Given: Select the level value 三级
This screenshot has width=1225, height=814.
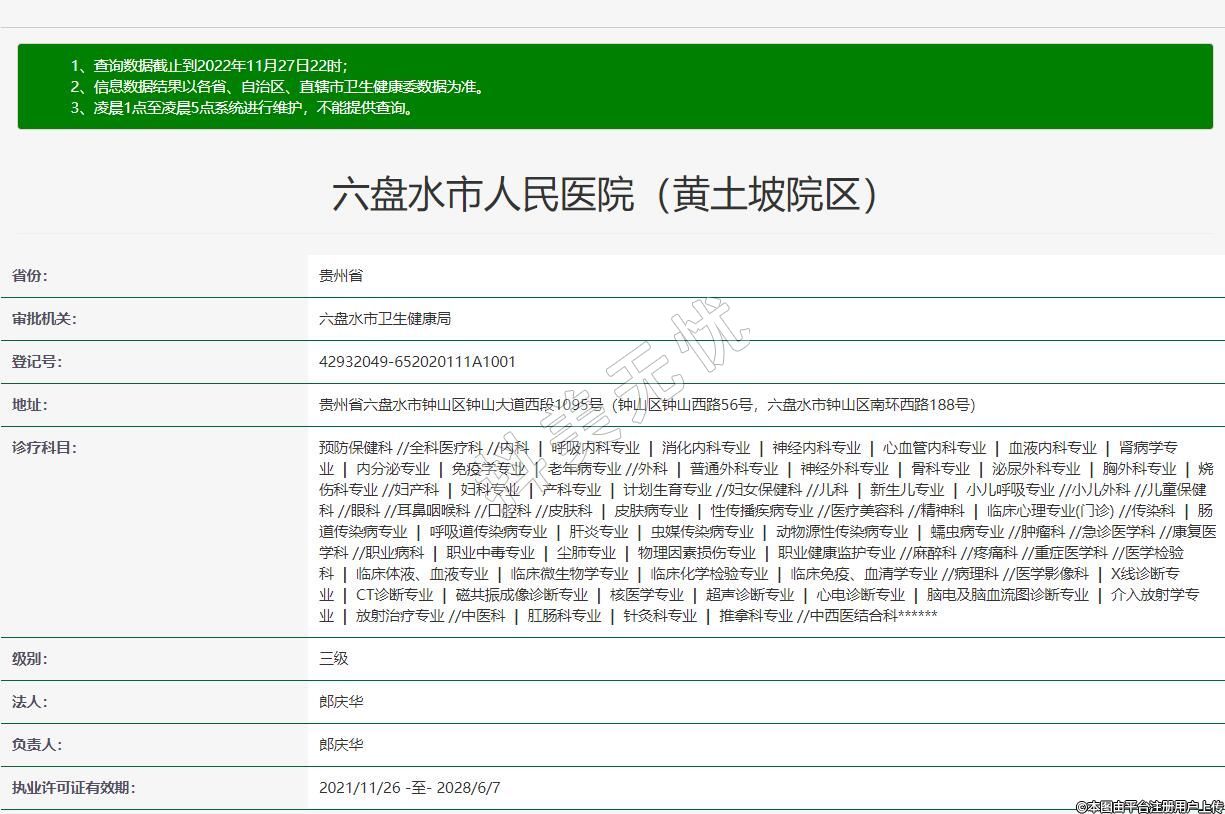Looking at the screenshot, I should pyautogui.click(x=334, y=659).
